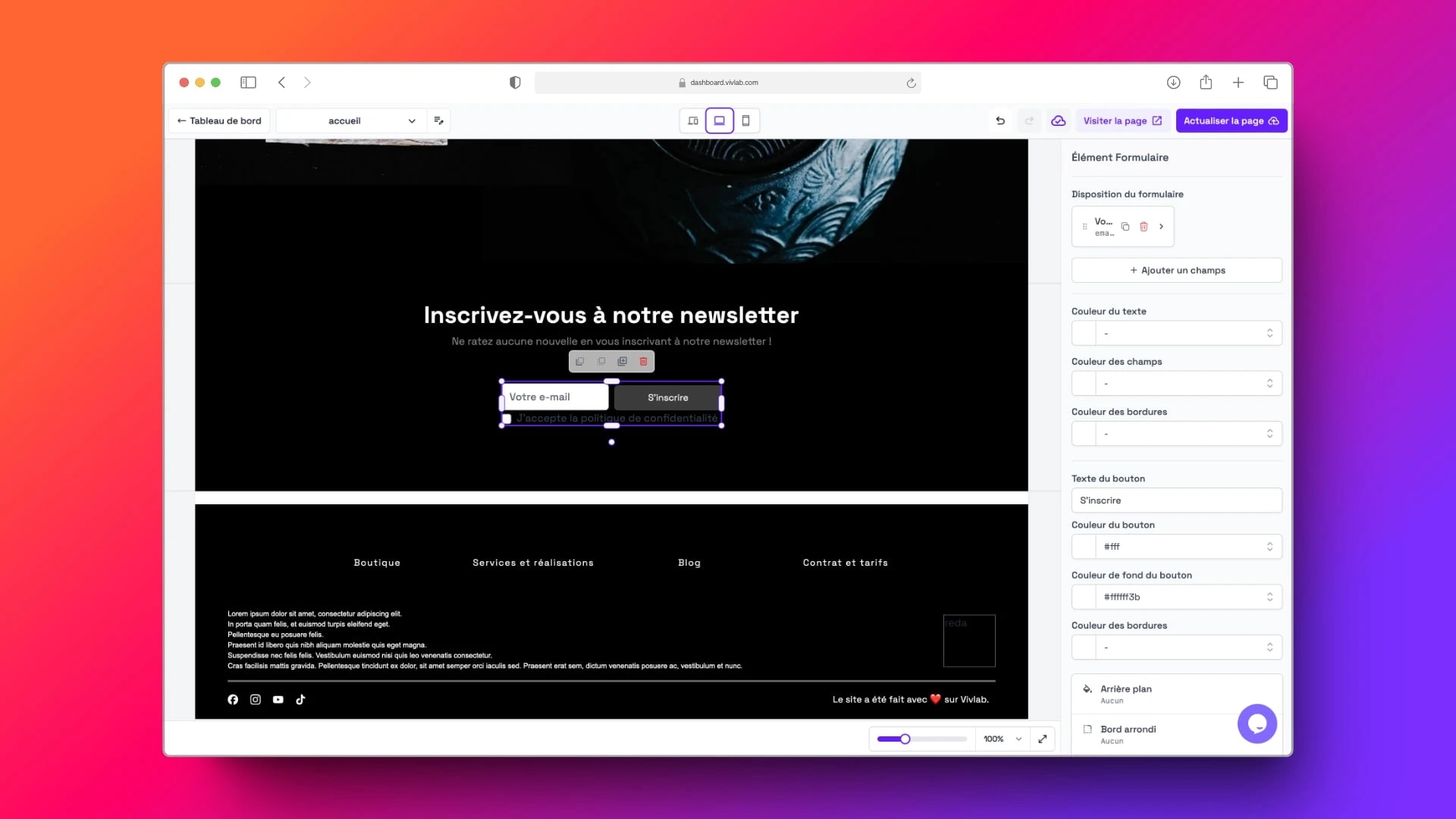Click the S'inscrire button on canvas

[x=667, y=397]
